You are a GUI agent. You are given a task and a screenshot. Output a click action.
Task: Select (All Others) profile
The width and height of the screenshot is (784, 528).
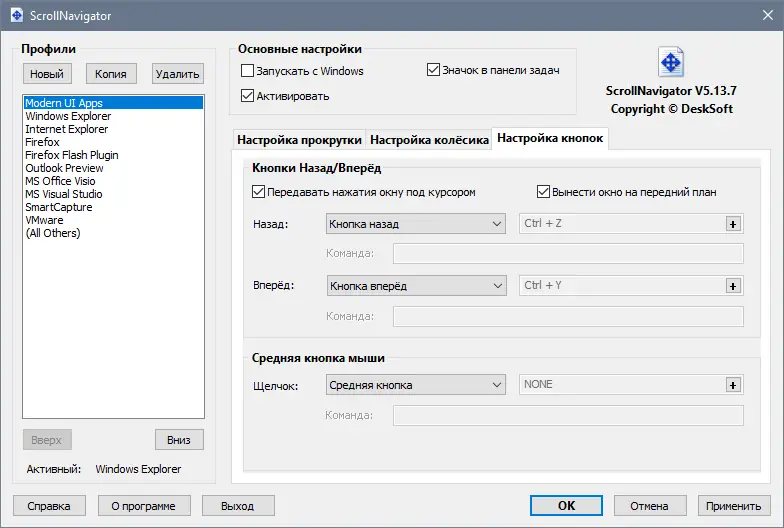(x=114, y=233)
